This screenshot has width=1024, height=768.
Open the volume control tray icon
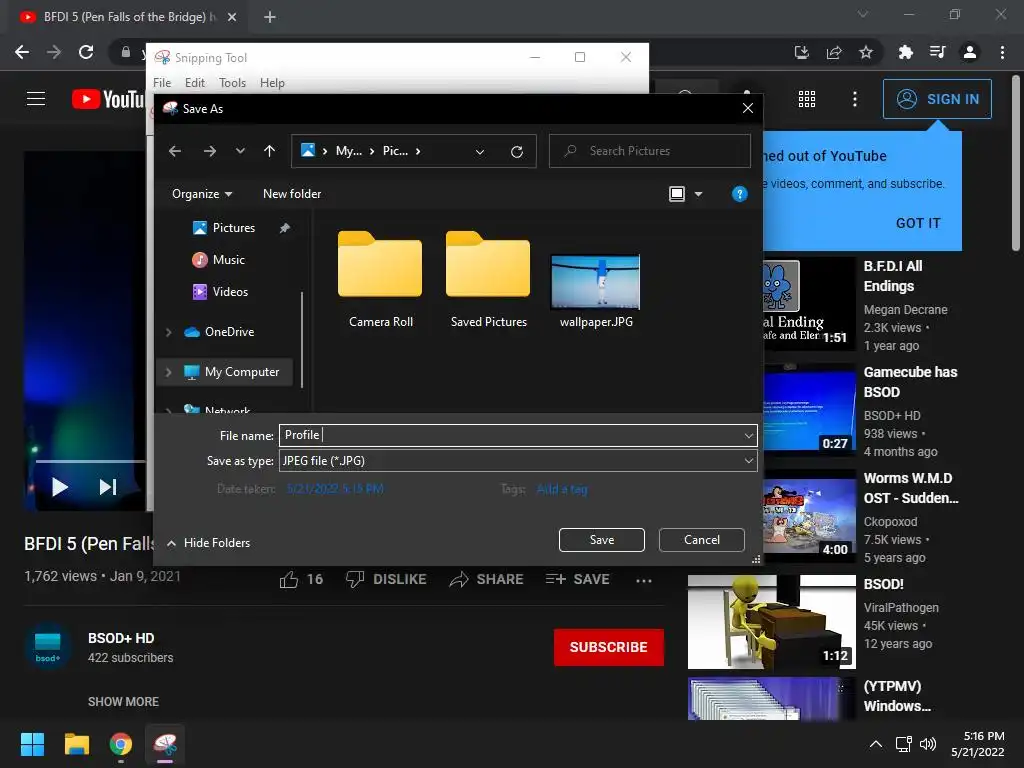point(928,744)
